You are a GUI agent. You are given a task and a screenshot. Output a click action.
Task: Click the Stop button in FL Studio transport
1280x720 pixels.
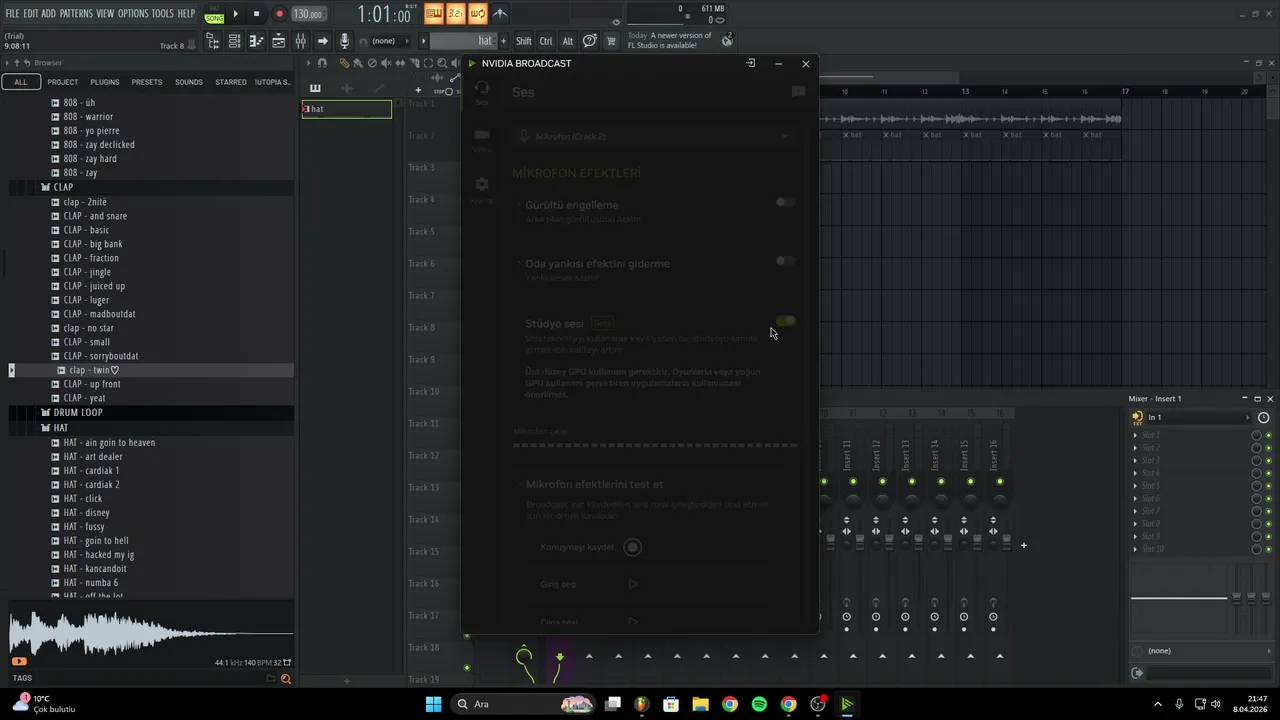click(256, 14)
